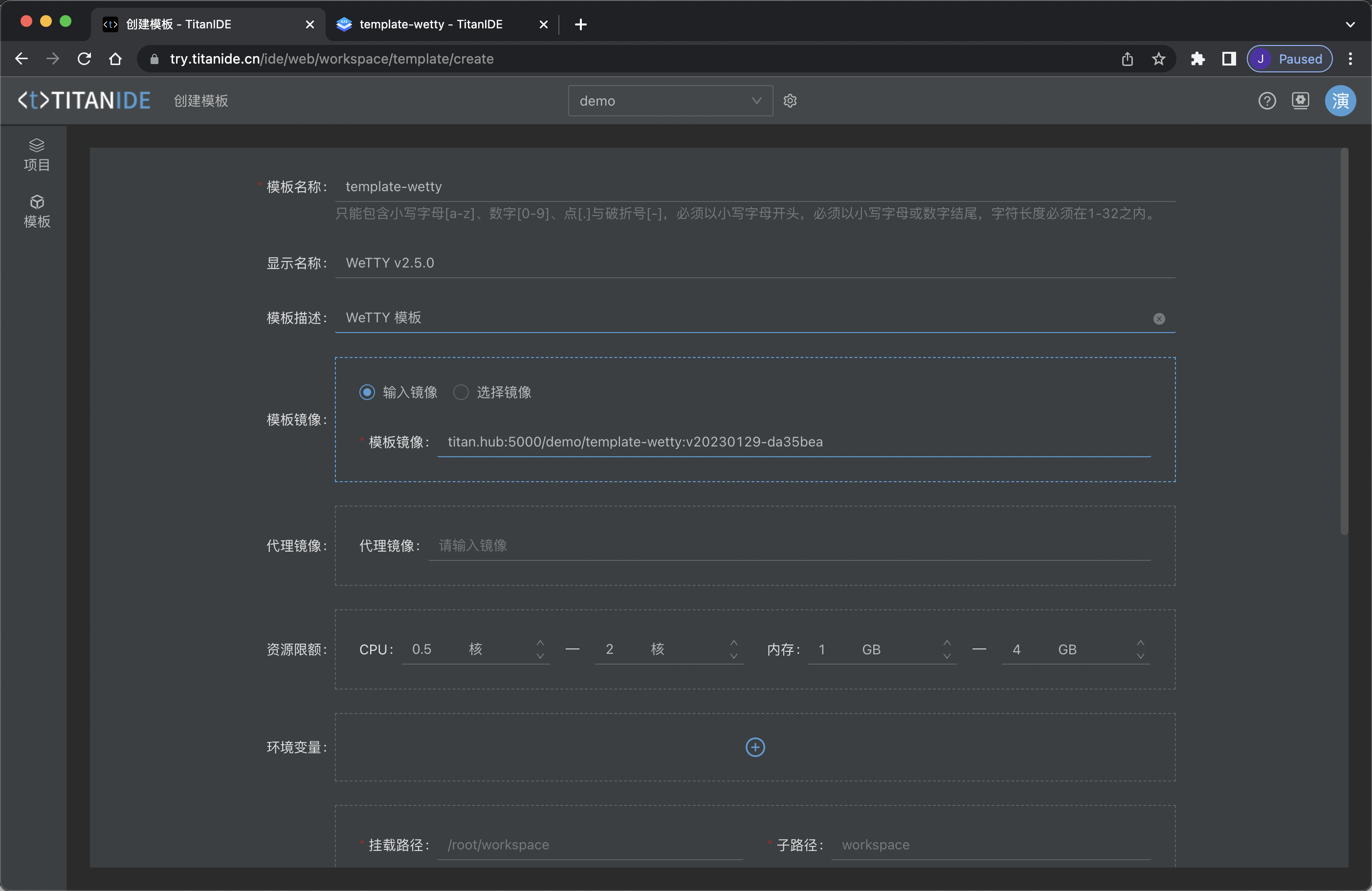The height and width of the screenshot is (891, 1372).
Task: Switch to the template-wetty browser tab
Action: coord(431,24)
